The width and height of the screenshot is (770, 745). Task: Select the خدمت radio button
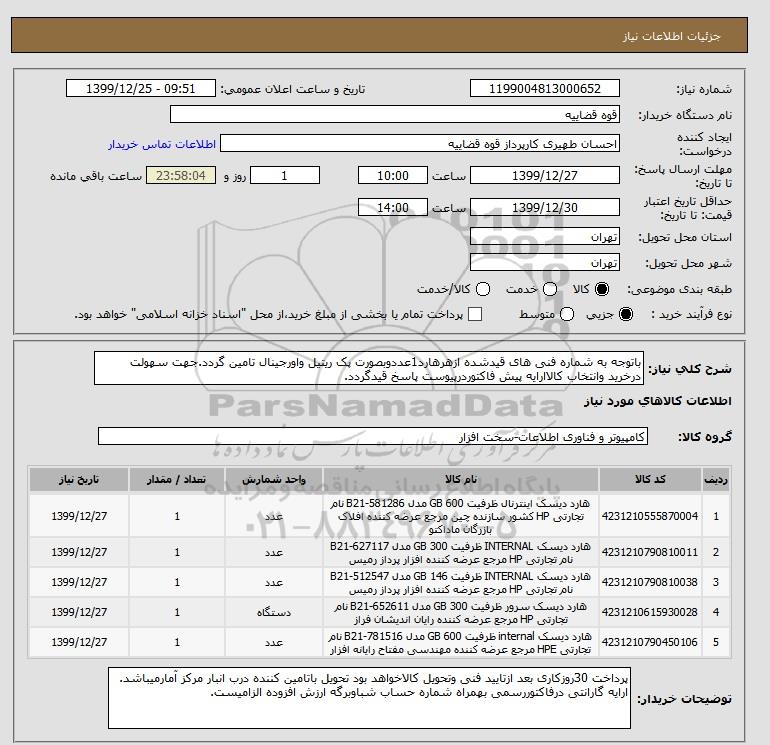point(550,289)
